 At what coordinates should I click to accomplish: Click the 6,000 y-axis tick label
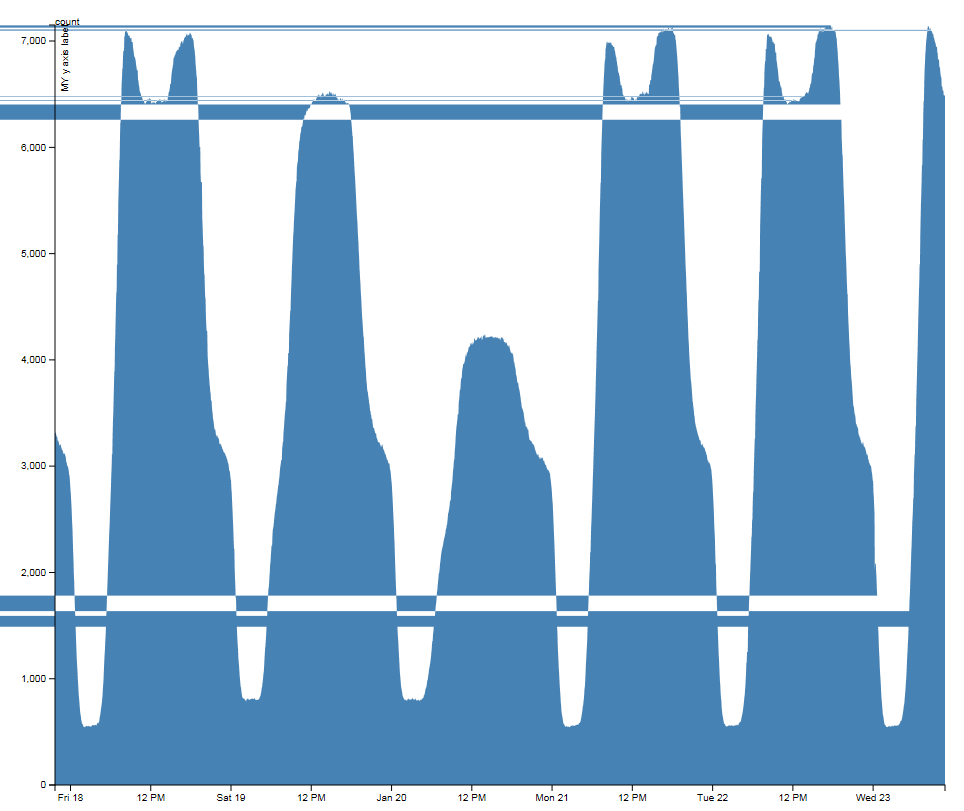(x=33, y=148)
